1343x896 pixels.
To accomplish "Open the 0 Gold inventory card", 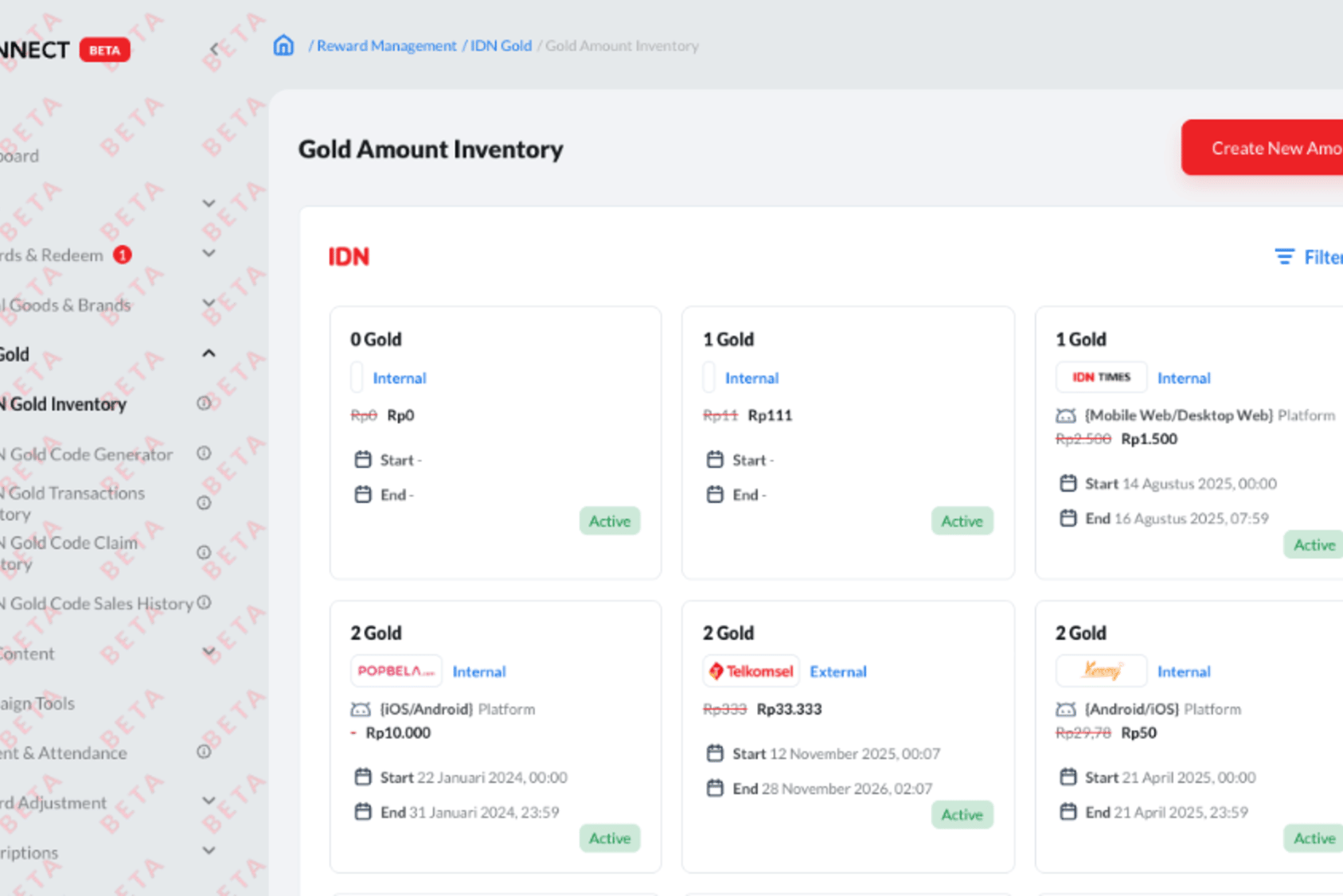I will [x=495, y=442].
